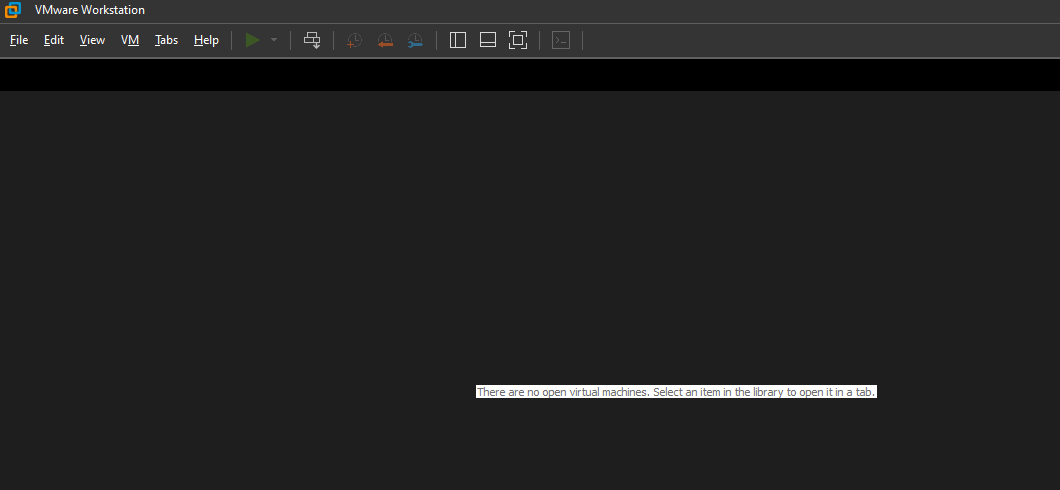Click the VMware Workstation logo icon
This screenshot has width=1060, height=490.
coord(13,10)
